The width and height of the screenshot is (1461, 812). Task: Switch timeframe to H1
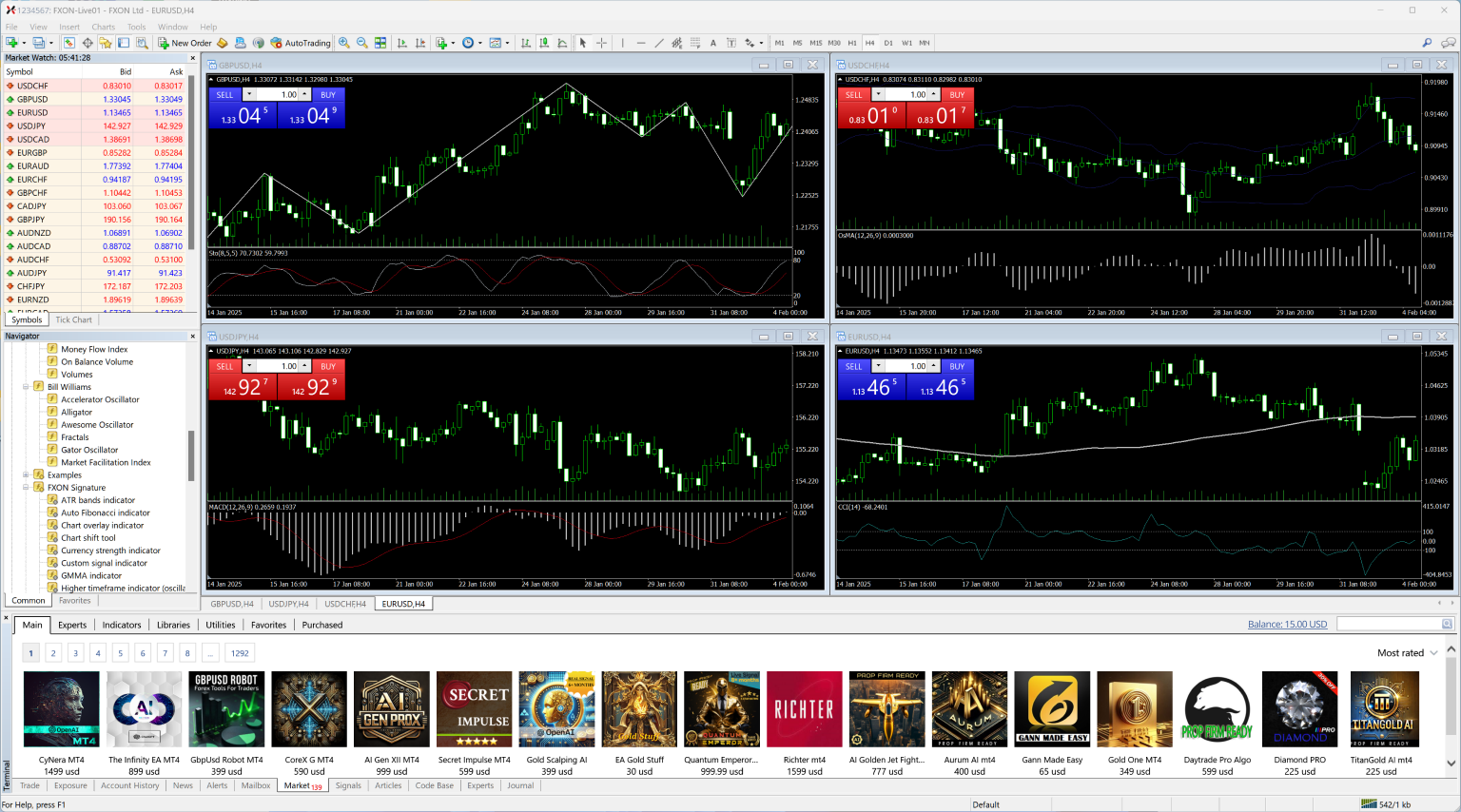click(852, 43)
